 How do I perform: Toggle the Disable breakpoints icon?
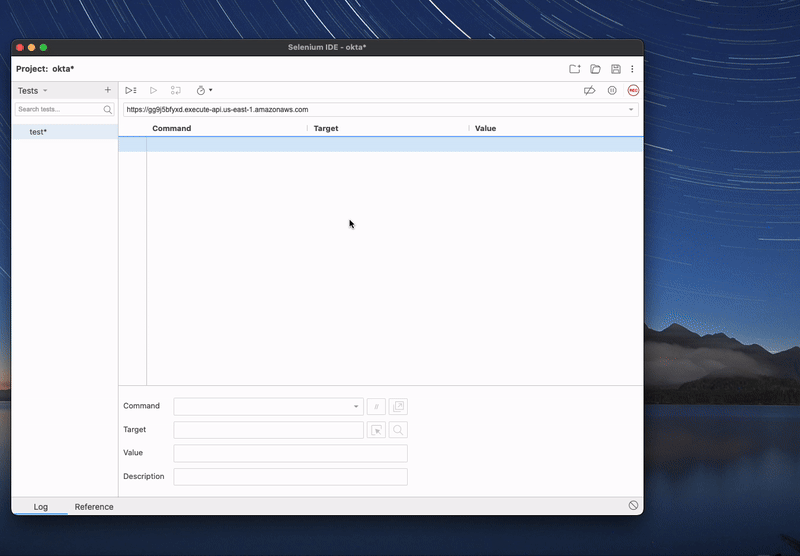pyautogui.click(x=589, y=90)
